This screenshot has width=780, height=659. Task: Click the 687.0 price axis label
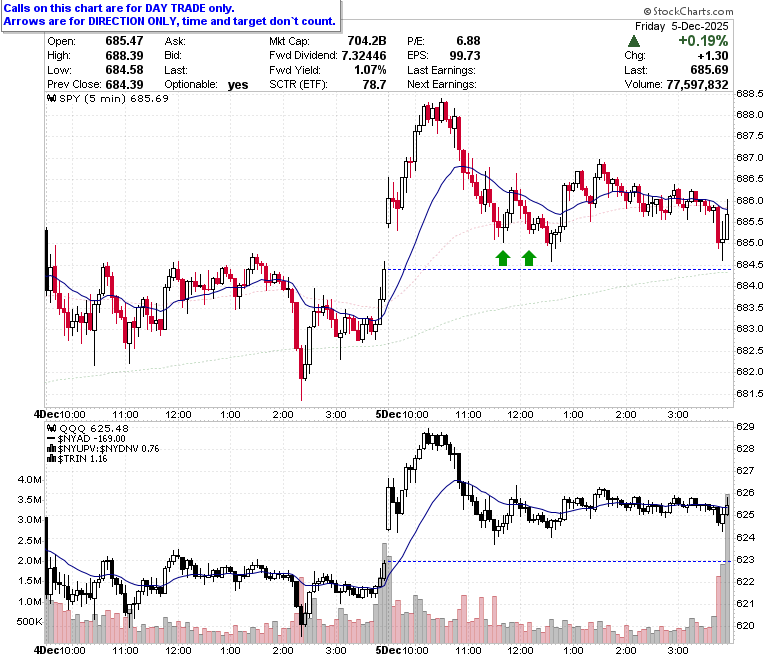click(x=750, y=158)
